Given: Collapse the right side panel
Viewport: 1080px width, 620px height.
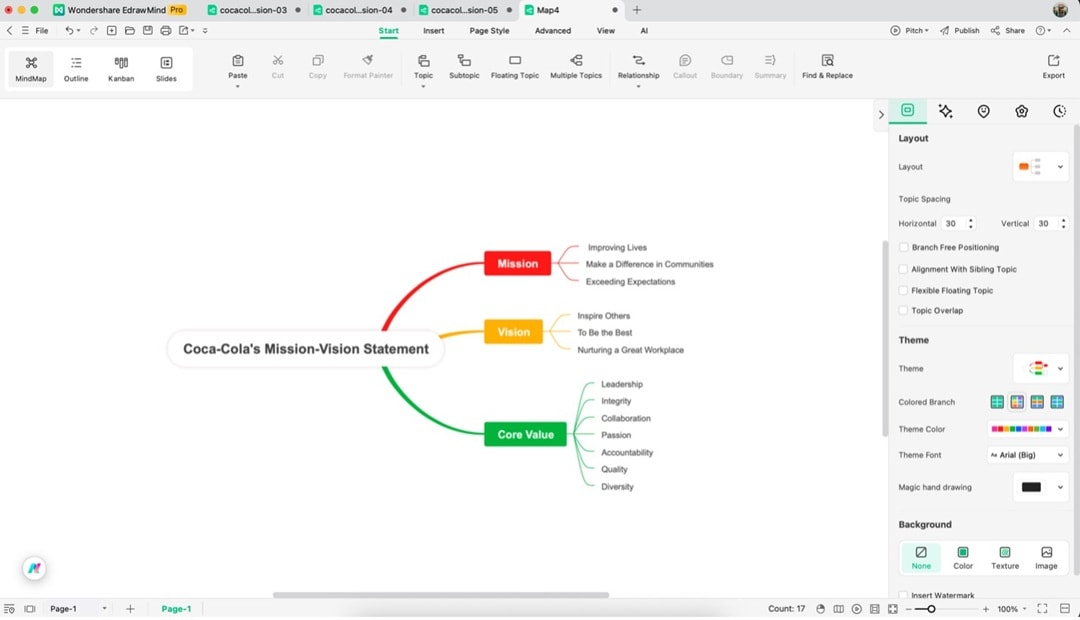Looking at the screenshot, I should (881, 115).
